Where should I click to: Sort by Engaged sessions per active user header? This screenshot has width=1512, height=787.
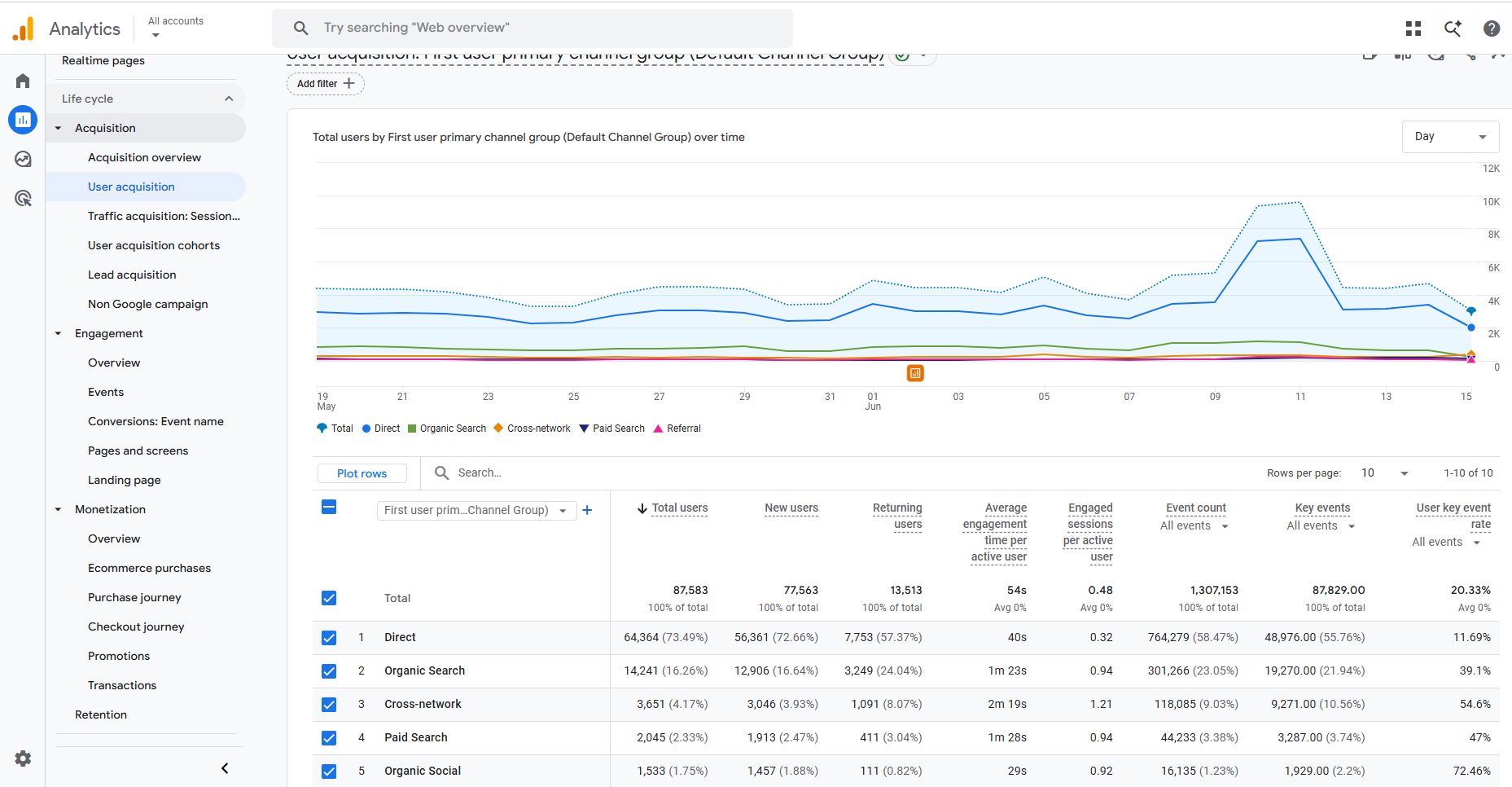(x=1089, y=533)
